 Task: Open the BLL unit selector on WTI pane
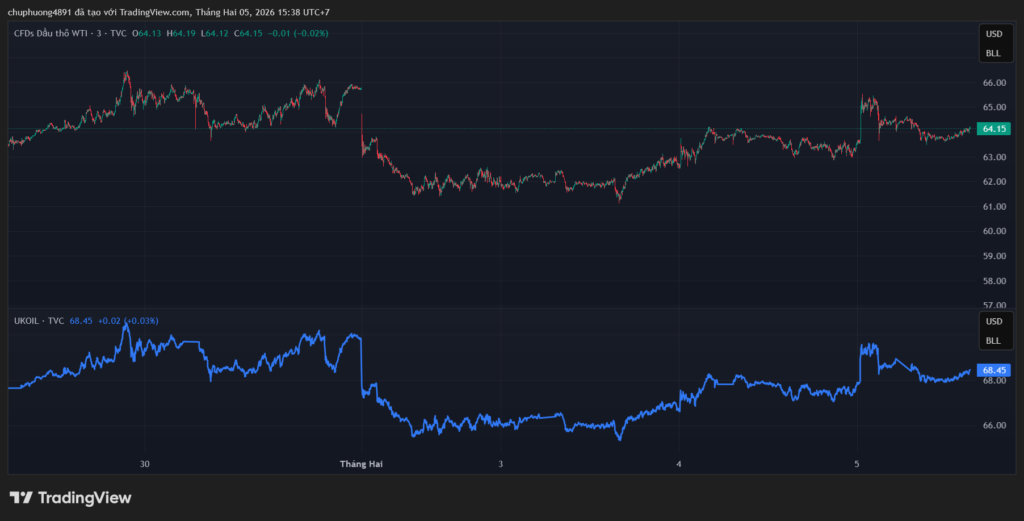point(993,53)
